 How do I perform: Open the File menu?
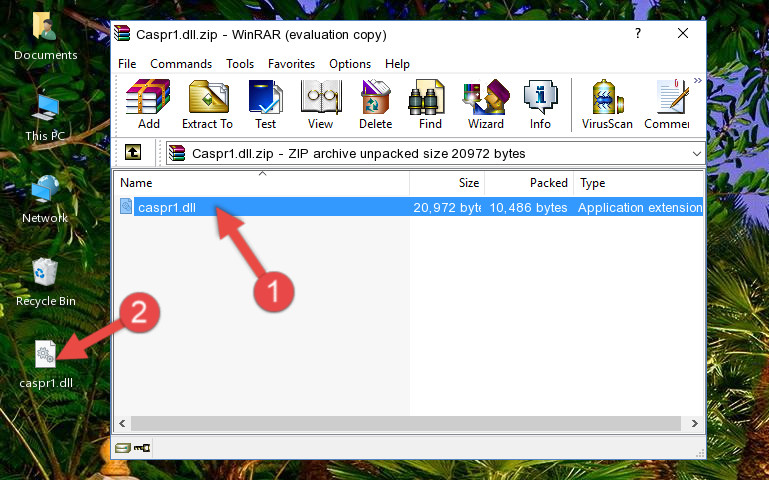(x=127, y=64)
